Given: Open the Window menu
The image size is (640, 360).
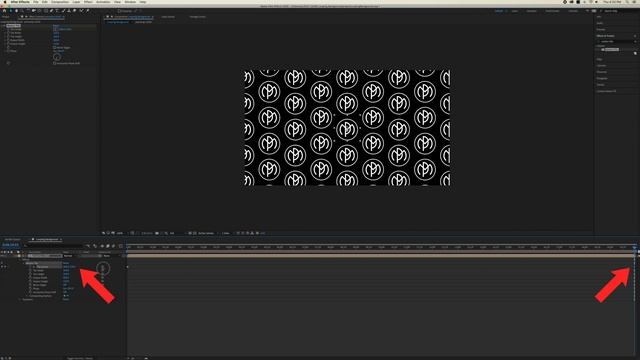Looking at the screenshot, I should 130,2.
